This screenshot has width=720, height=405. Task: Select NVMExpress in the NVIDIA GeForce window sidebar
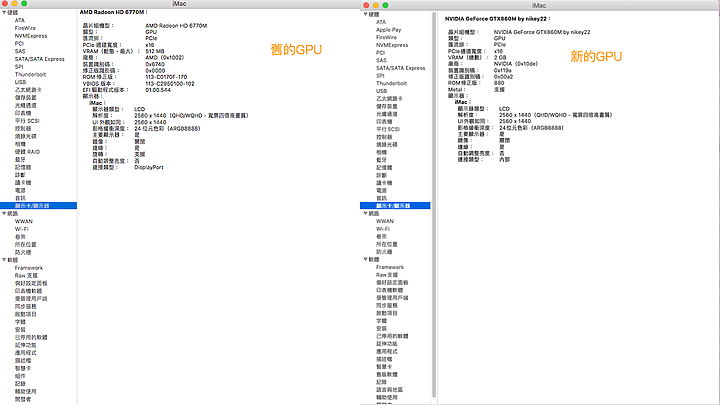pos(392,45)
